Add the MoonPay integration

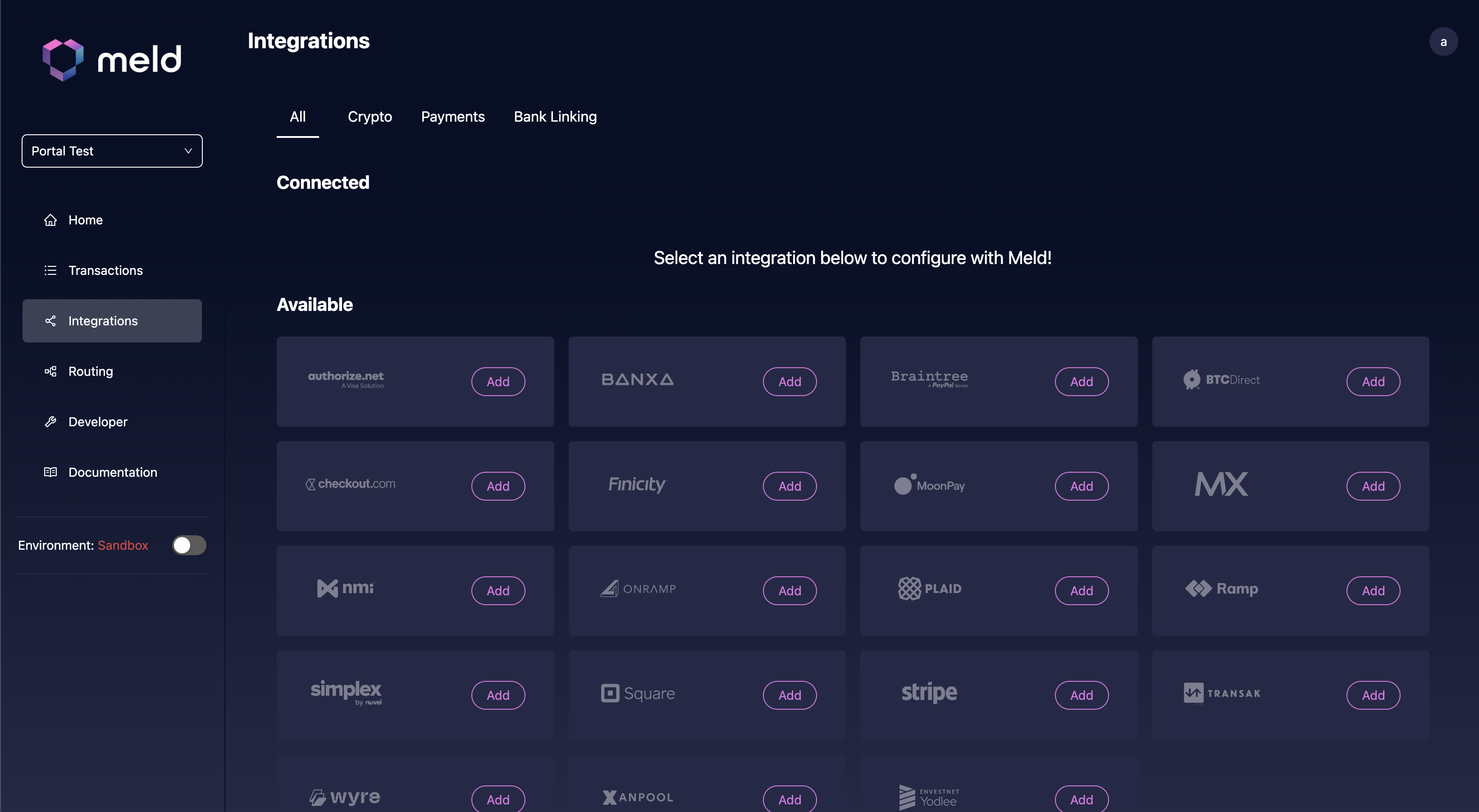point(1081,486)
